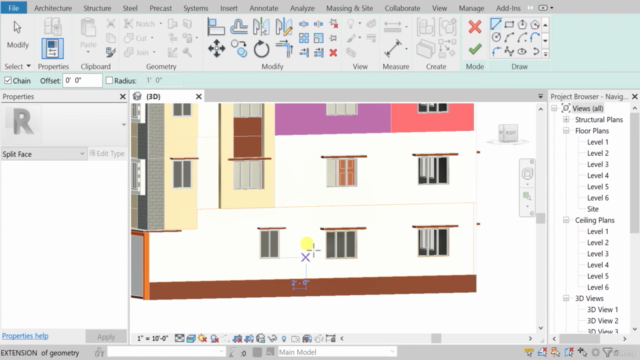The image size is (640, 360).
Task: Toggle Select Links in status bar
Action: point(529,352)
